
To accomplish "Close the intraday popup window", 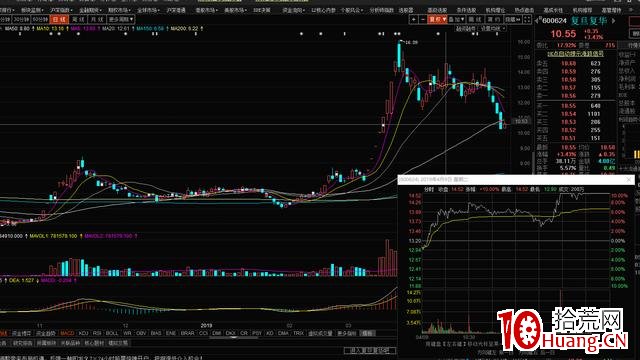I will pyautogui.click(x=629, y=180).
